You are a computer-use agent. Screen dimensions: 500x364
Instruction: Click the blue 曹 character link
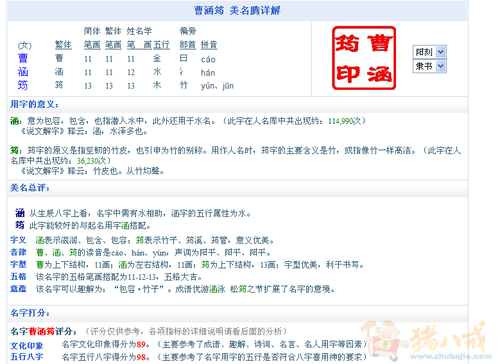click(x=23, y=58)
